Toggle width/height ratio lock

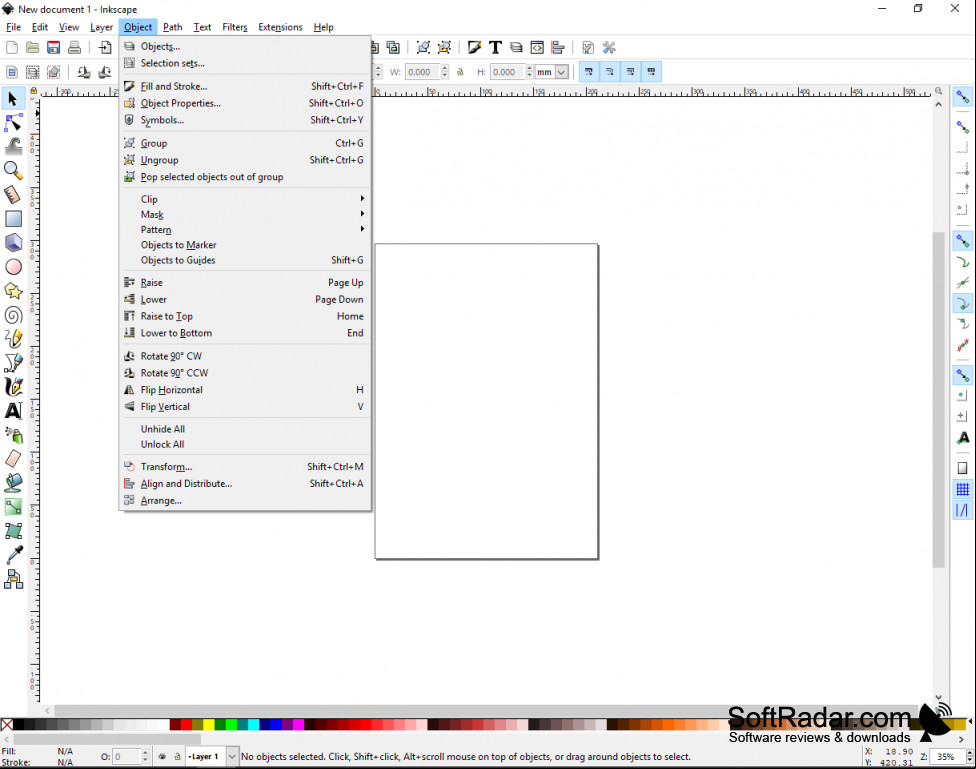tap(461, 72)
